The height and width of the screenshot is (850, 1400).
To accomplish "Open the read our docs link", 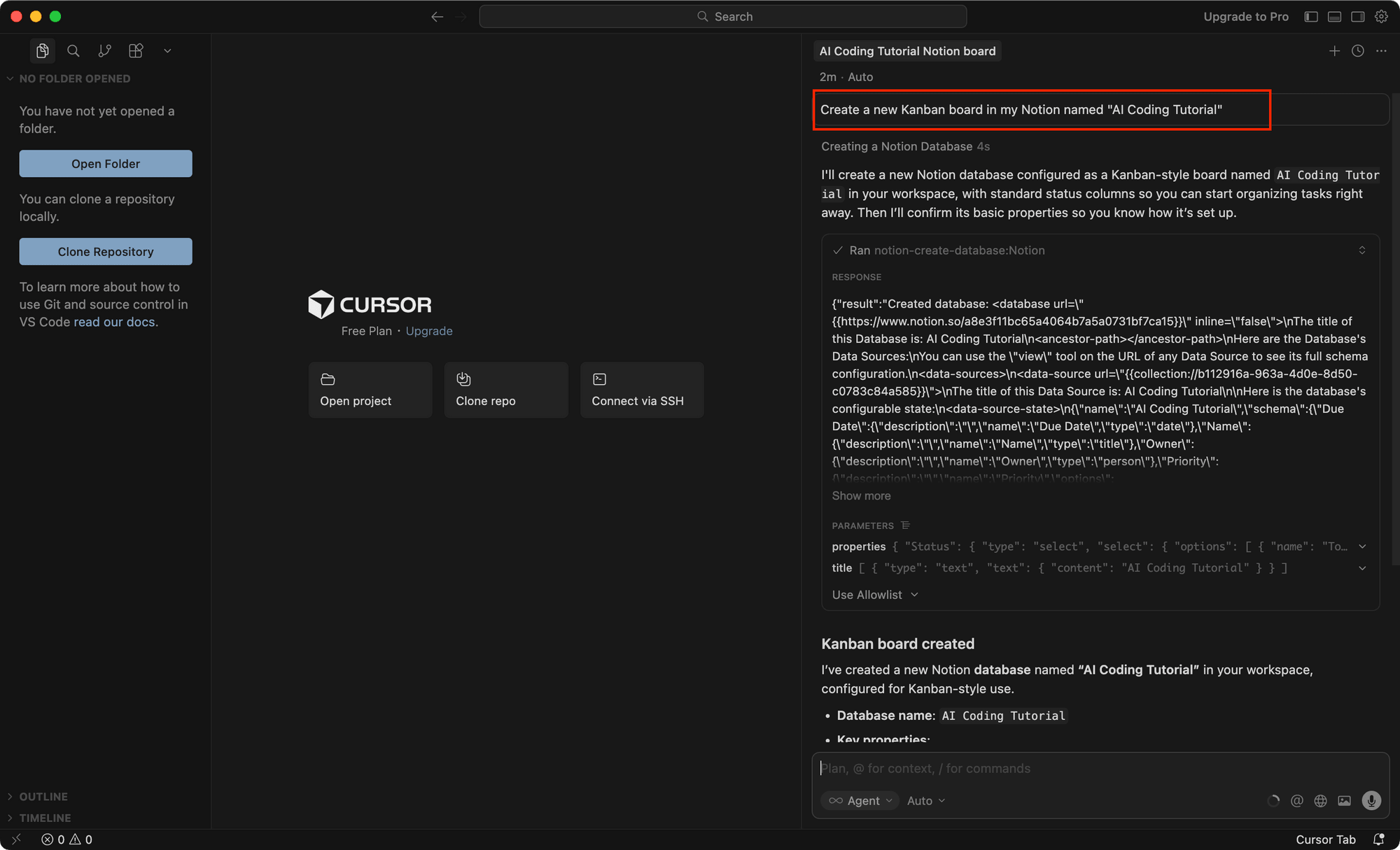I will tap(115, 322).
